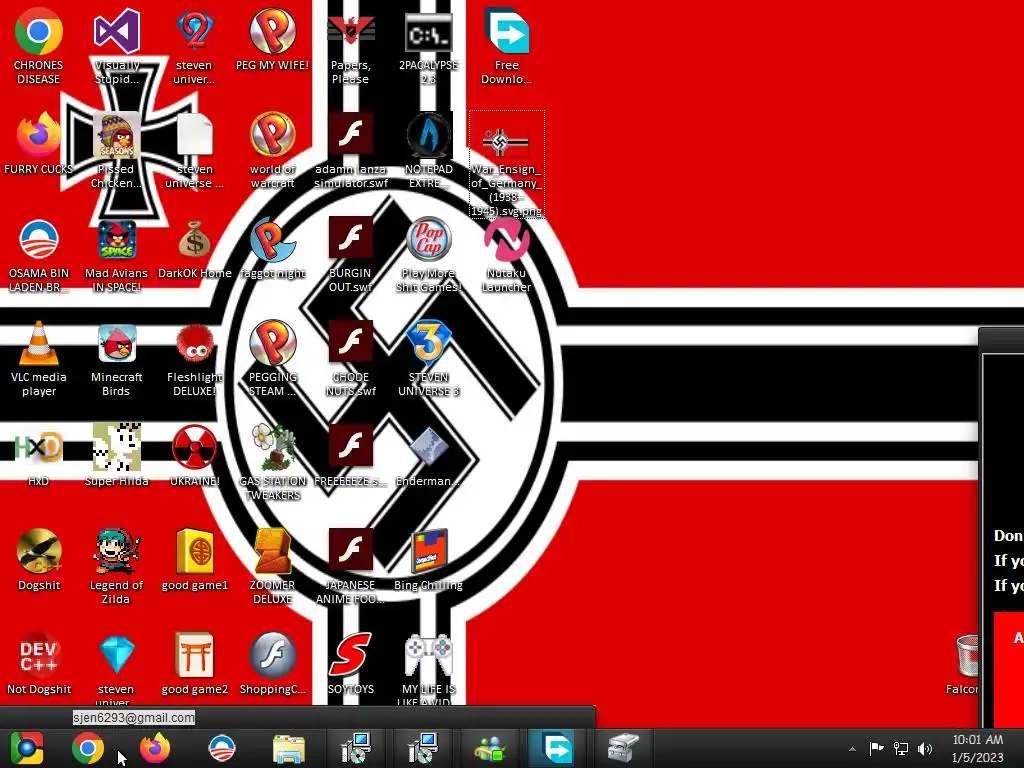Launch the SOYTOYS desktop icon
This screenshot has width=1024, height=768.
pyautogui.click(x=351, y=664)
